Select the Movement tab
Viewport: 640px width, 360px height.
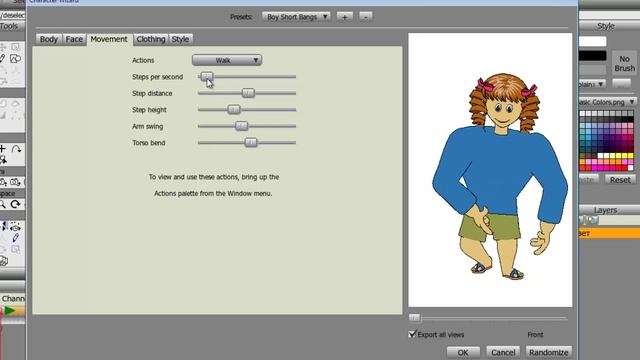coord(109,39)
